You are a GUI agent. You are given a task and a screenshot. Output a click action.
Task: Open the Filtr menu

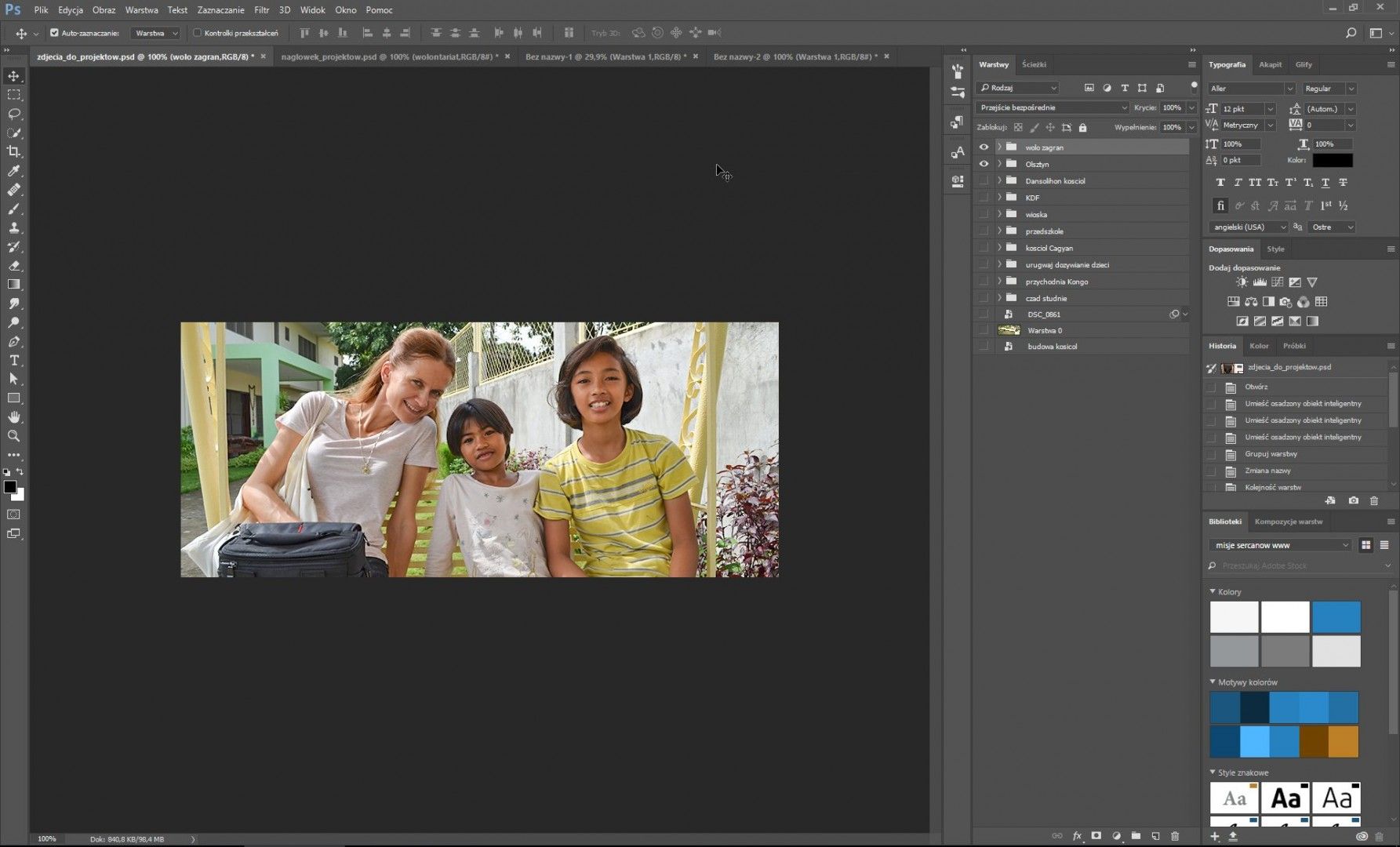coord(261,10)
